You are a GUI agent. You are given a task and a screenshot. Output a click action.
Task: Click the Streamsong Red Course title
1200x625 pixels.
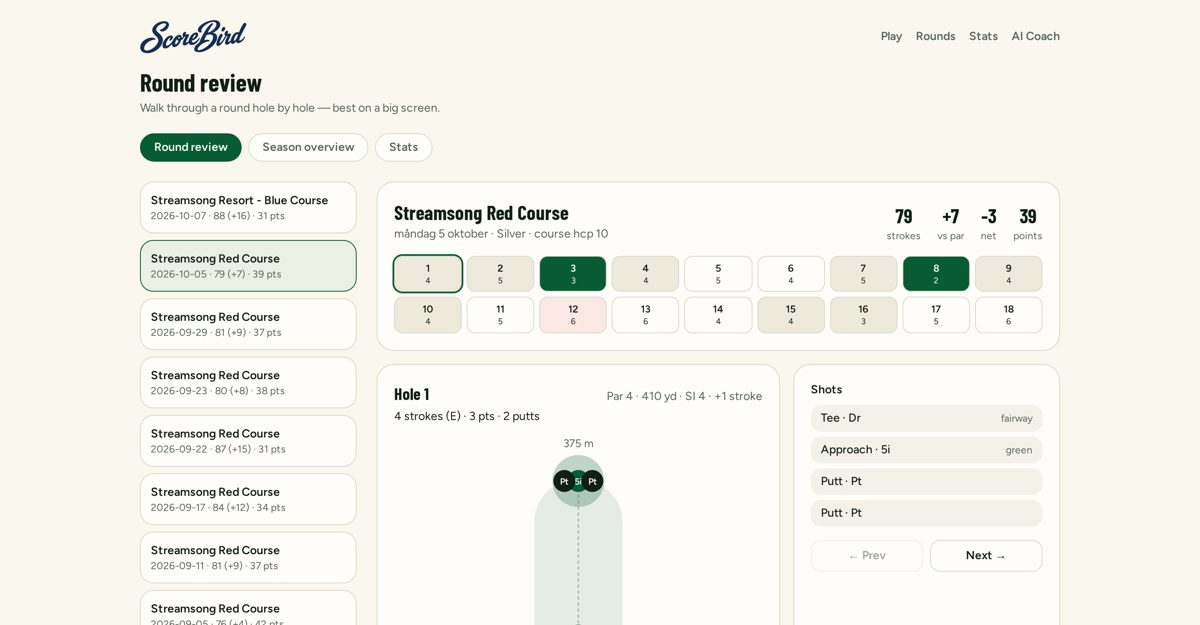tap(481, 213)
